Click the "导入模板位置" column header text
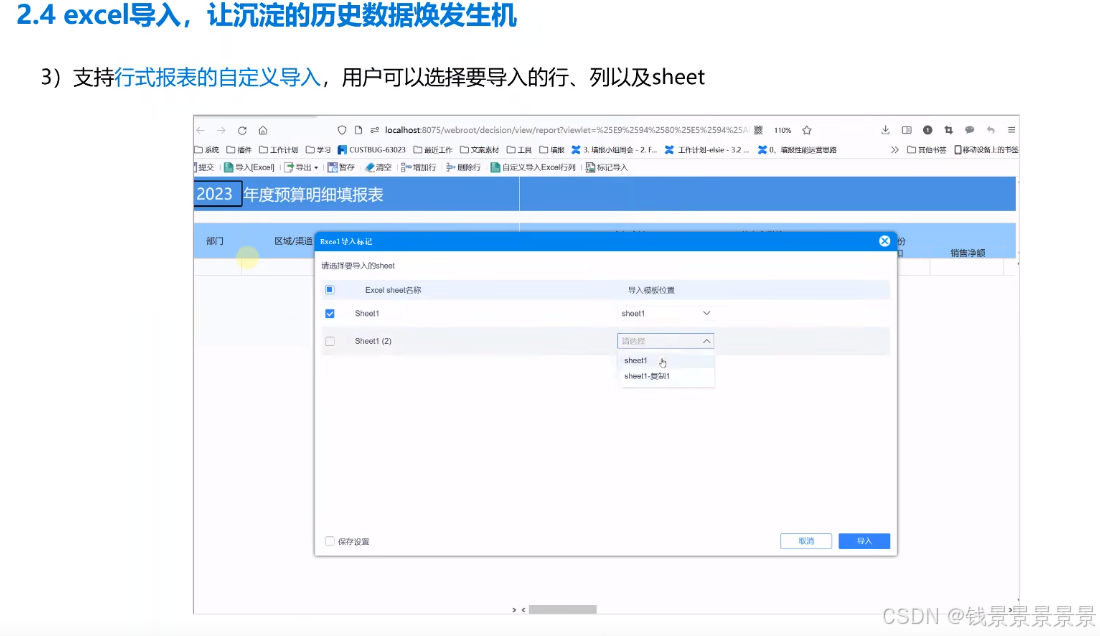This screenshot has width=1100, height=636. (x=651, y=290)
